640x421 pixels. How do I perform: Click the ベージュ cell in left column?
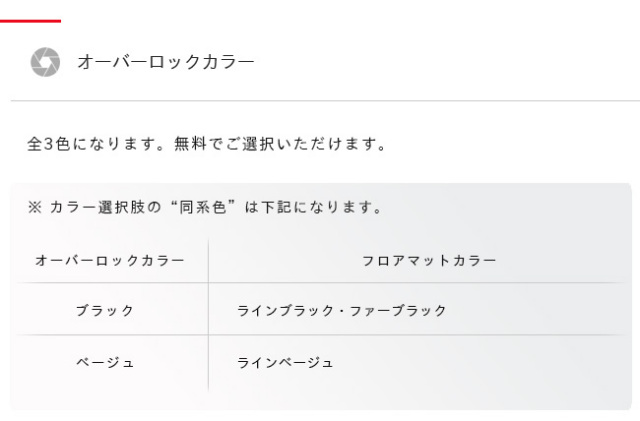[105, 362]
